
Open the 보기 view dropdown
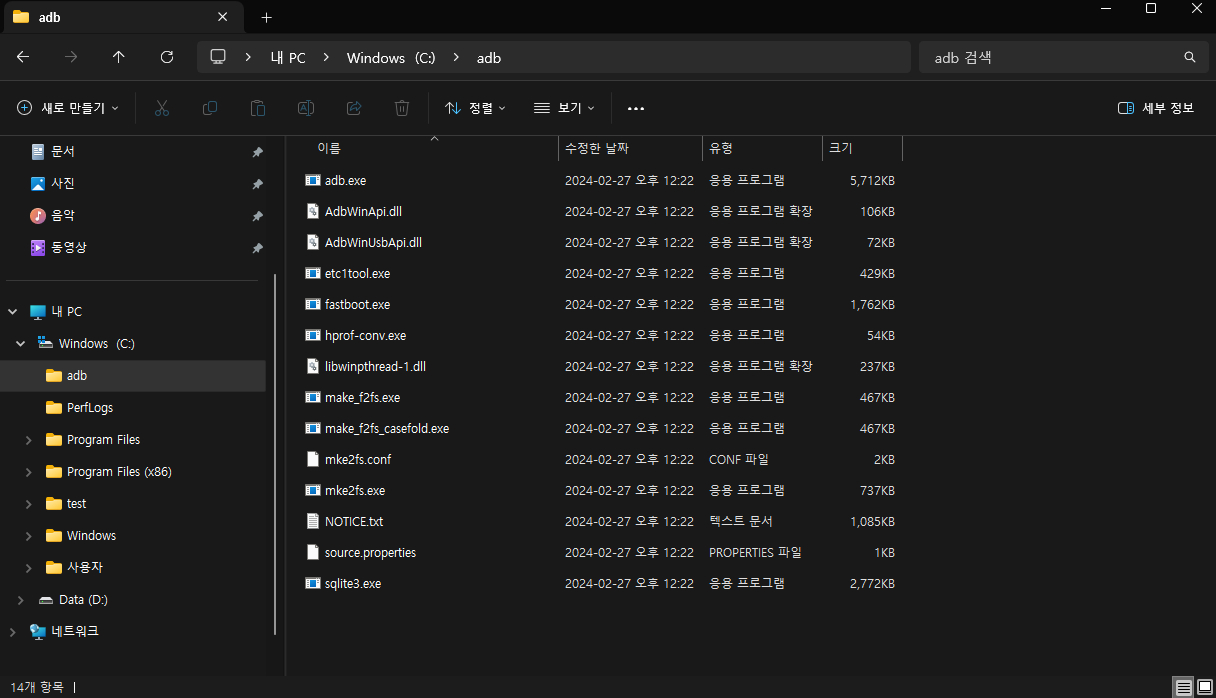tap(564, 108)
